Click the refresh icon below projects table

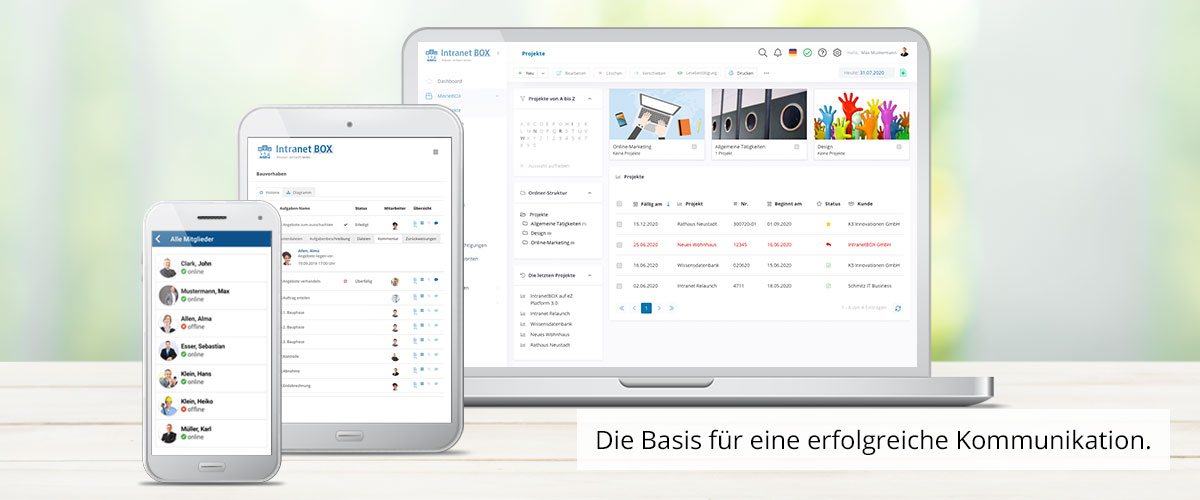click(x=897, y=308)
